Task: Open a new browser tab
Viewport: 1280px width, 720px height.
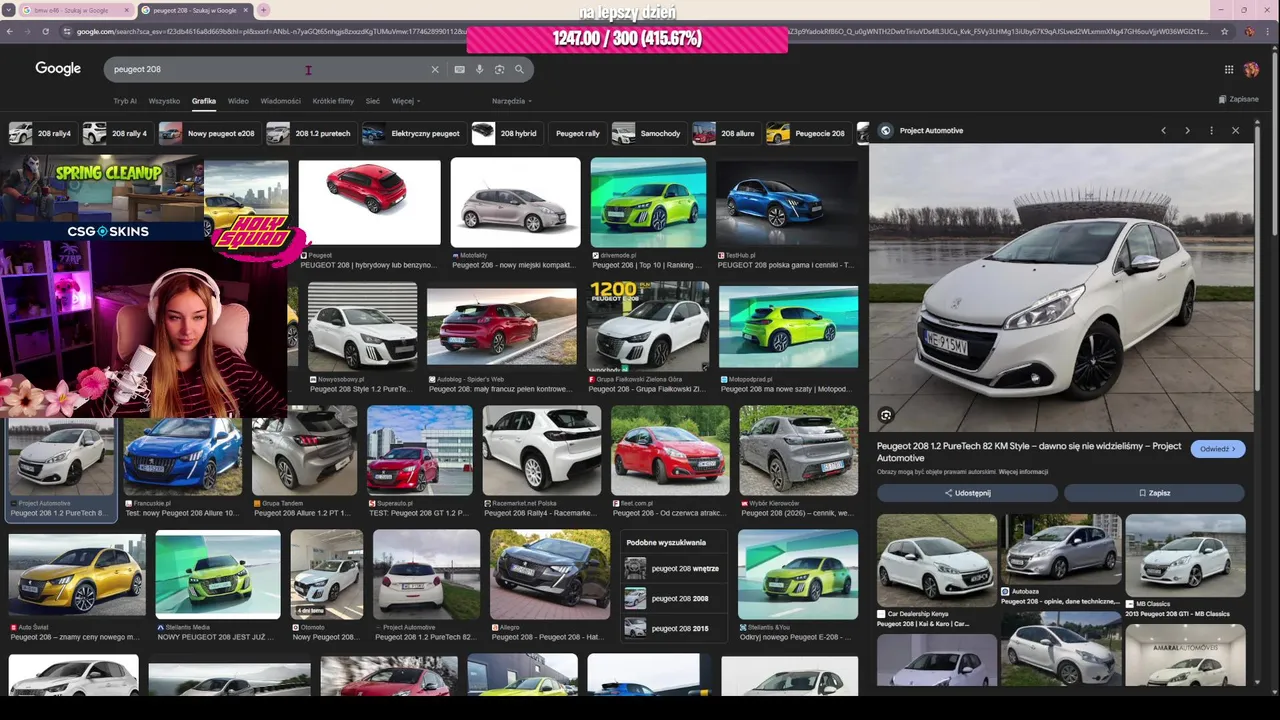Action: (x=263, y=10)
